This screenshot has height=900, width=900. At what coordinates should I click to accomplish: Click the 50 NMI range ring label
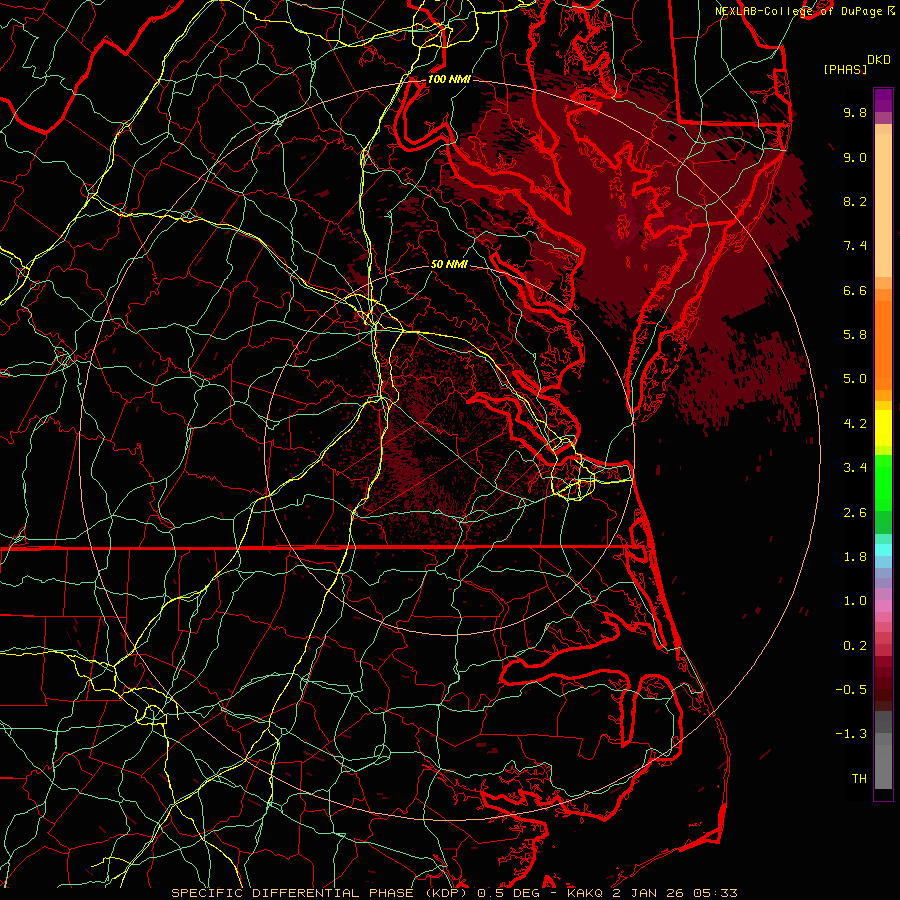coord(449,264)
